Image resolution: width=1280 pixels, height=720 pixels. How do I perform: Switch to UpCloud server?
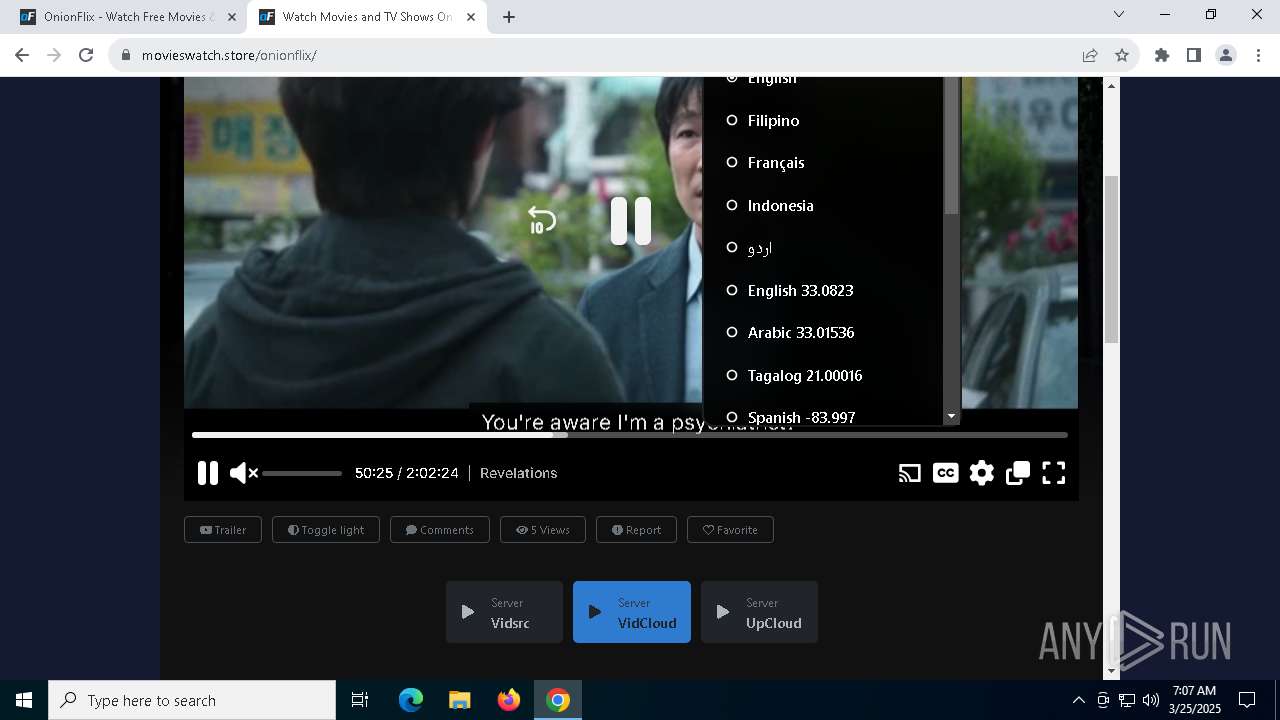click(759, 612)
